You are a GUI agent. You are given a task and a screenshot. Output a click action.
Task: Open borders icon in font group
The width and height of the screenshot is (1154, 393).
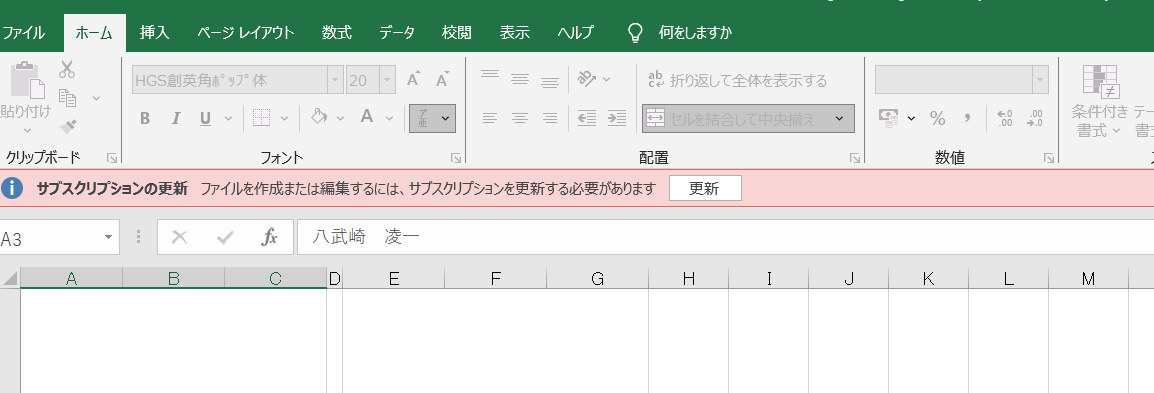pyautogui.click(x=262, y=118)
